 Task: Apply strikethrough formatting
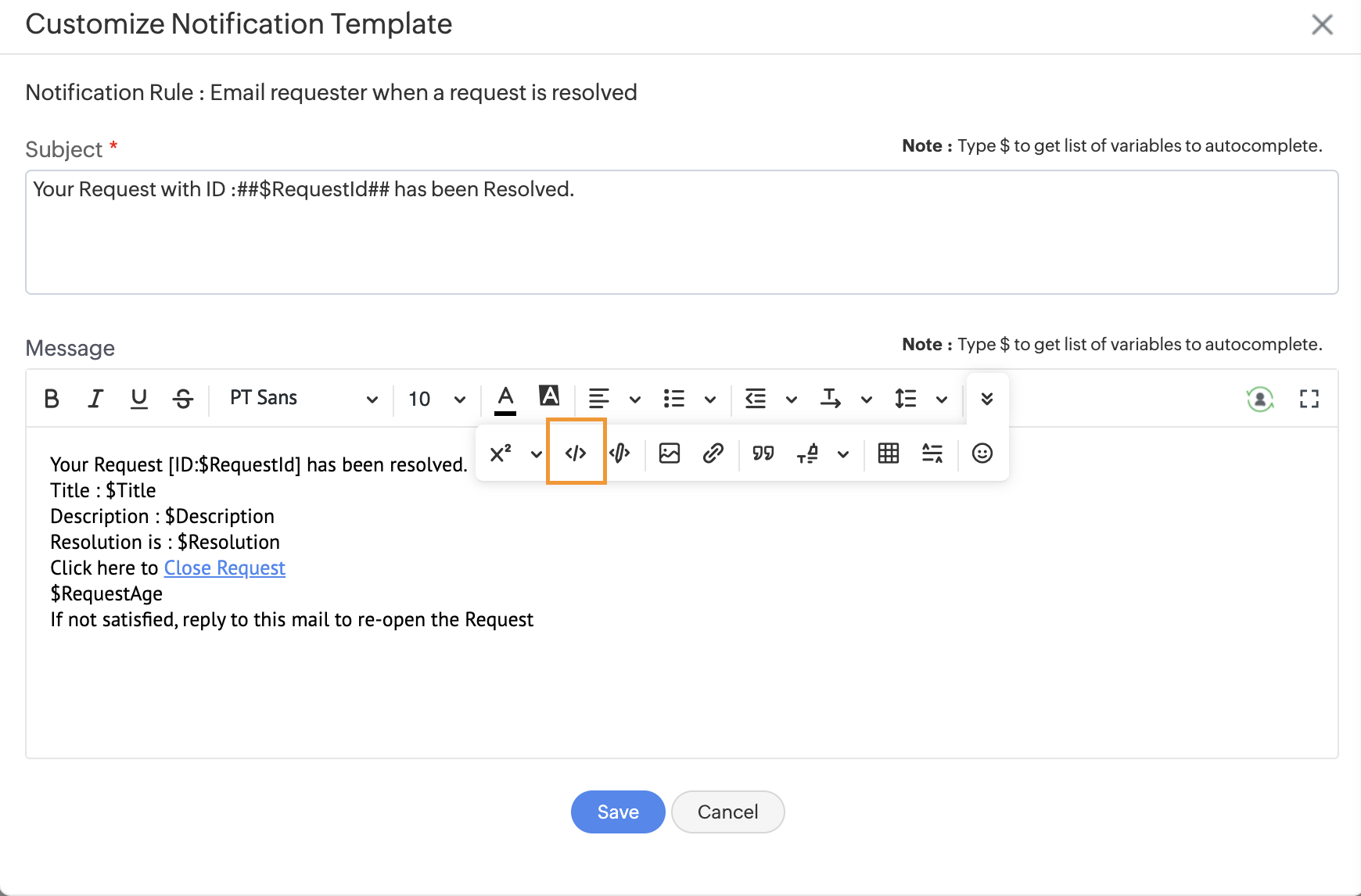[x=183, y=399]
